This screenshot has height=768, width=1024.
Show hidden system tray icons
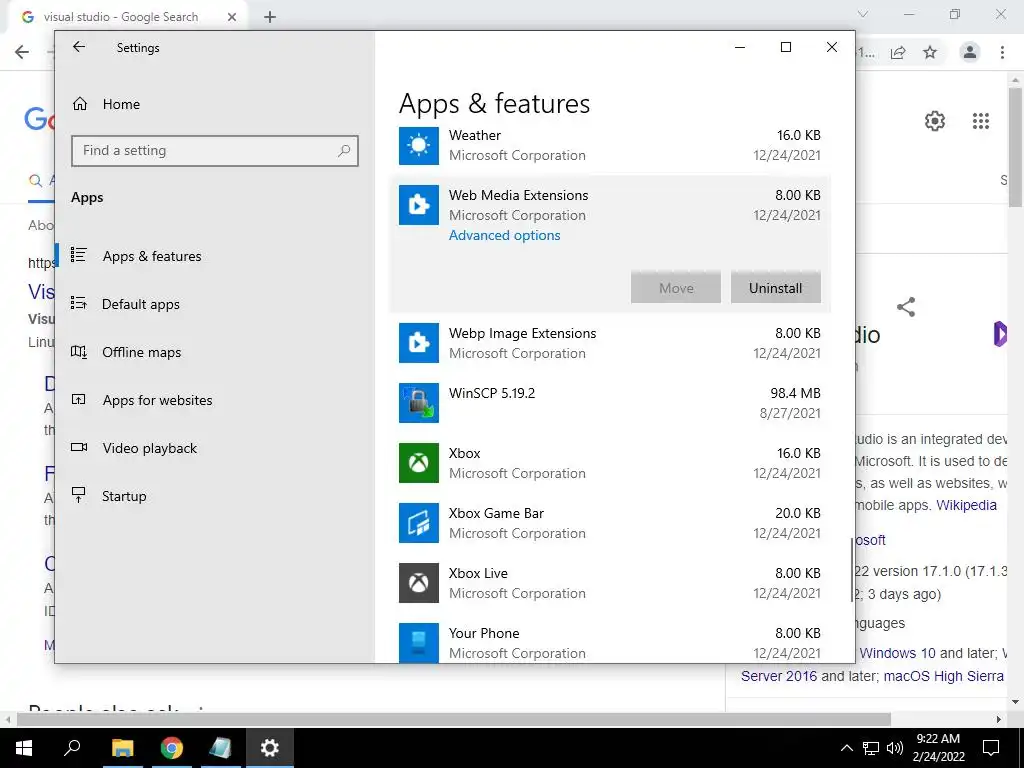[x=846, y=748]
